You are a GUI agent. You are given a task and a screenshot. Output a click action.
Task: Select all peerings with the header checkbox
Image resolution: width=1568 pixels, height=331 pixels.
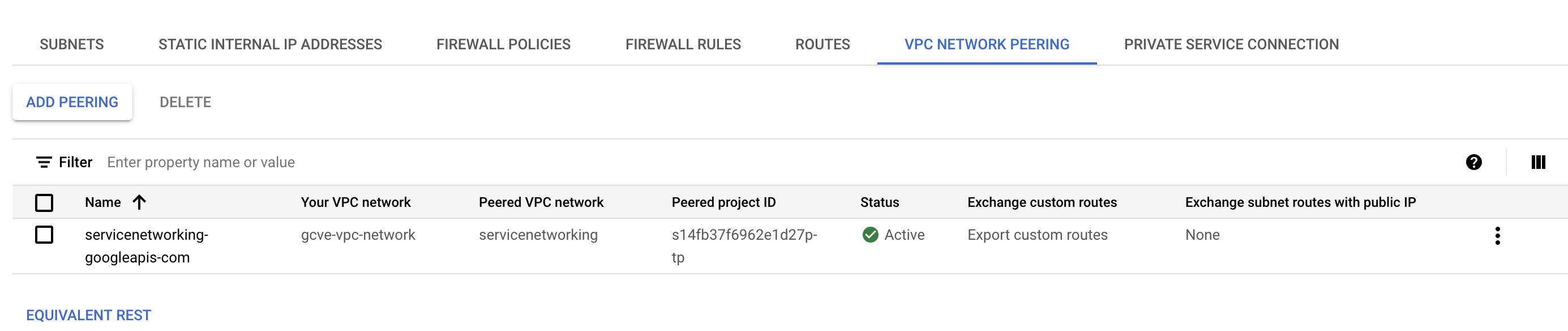44,202
